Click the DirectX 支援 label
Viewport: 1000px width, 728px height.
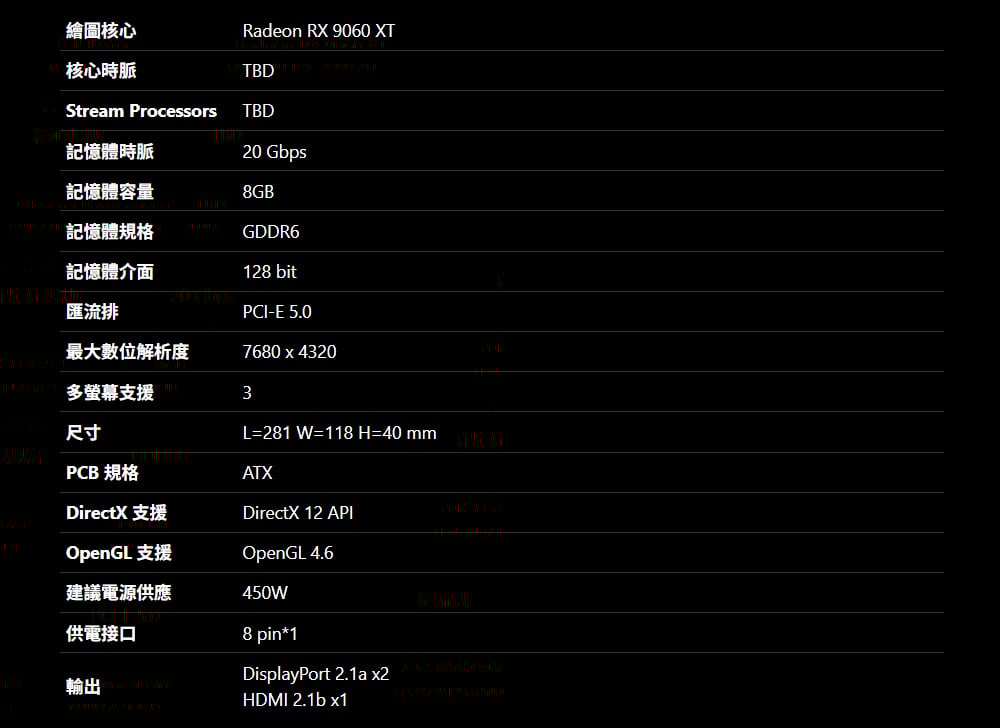tap(116, 513)
